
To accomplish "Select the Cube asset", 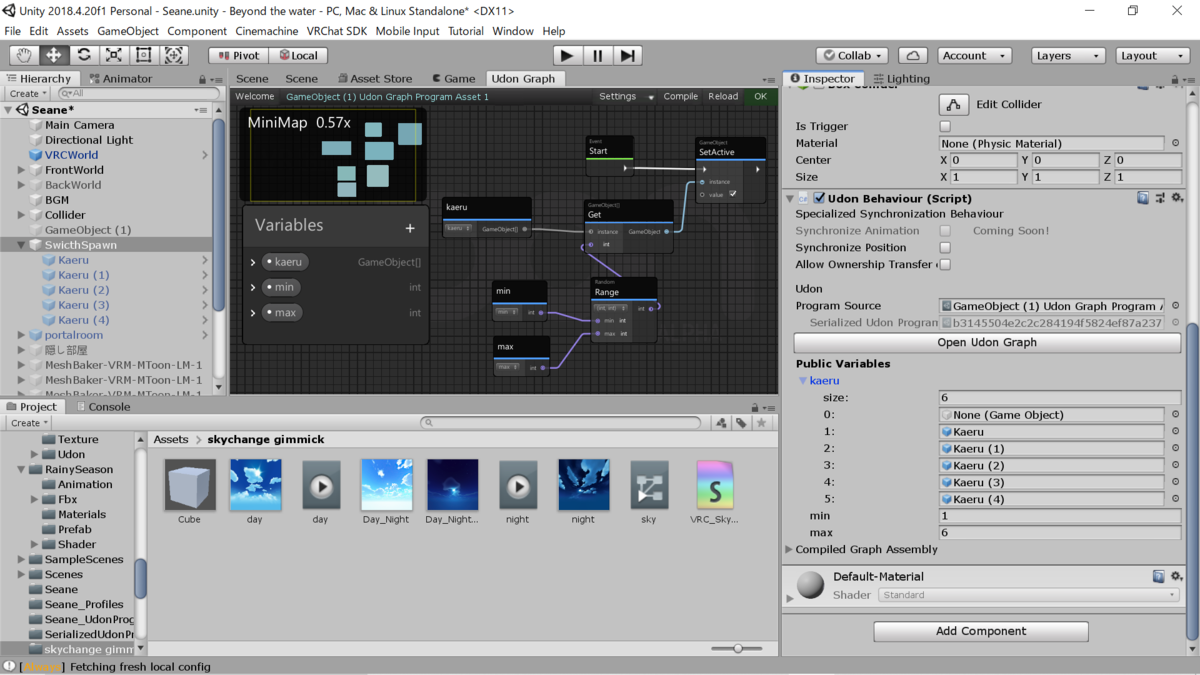I will (x=189, y=491).
